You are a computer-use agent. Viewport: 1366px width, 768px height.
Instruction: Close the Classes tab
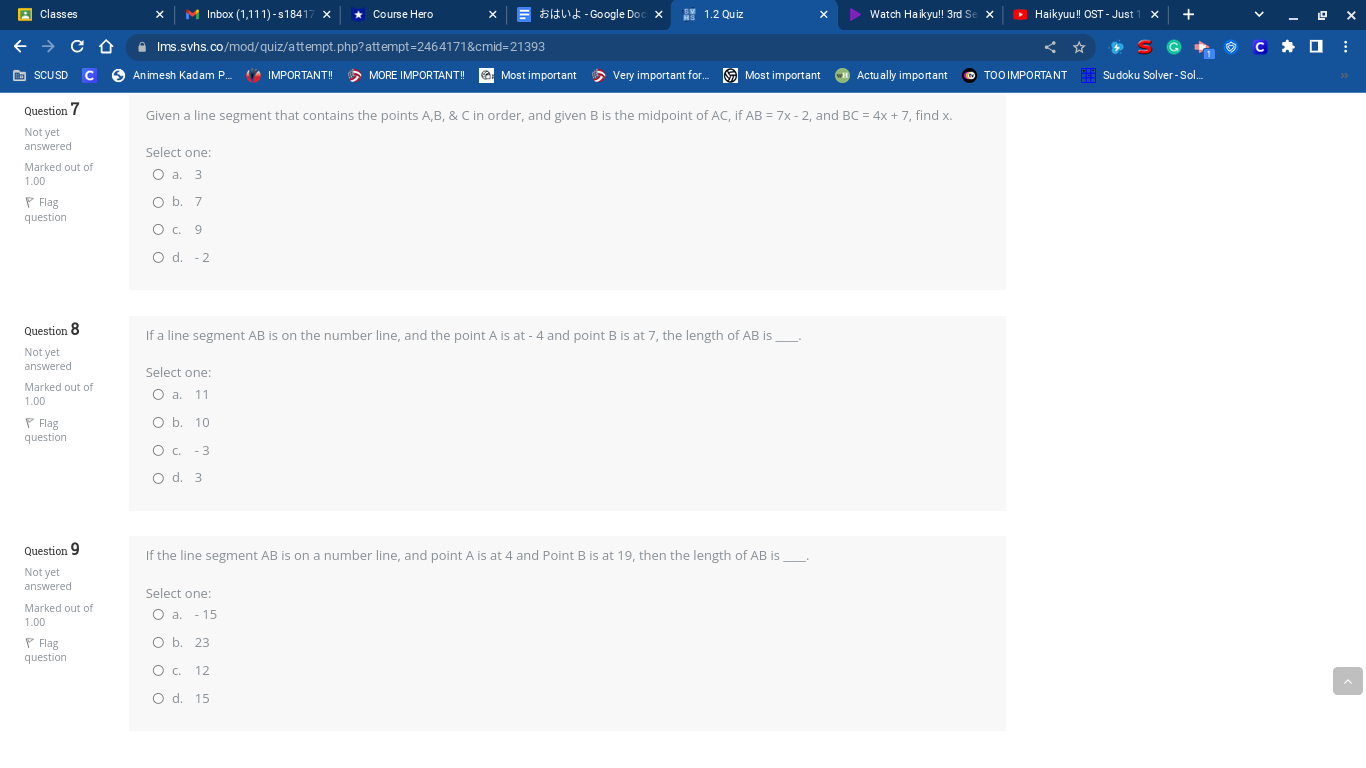pyautogui.click(x=159, y=15)
